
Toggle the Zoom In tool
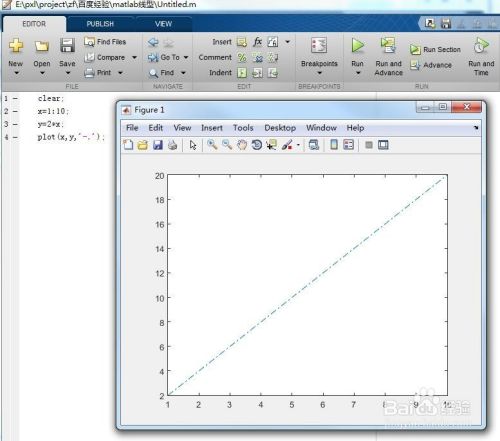212,145
